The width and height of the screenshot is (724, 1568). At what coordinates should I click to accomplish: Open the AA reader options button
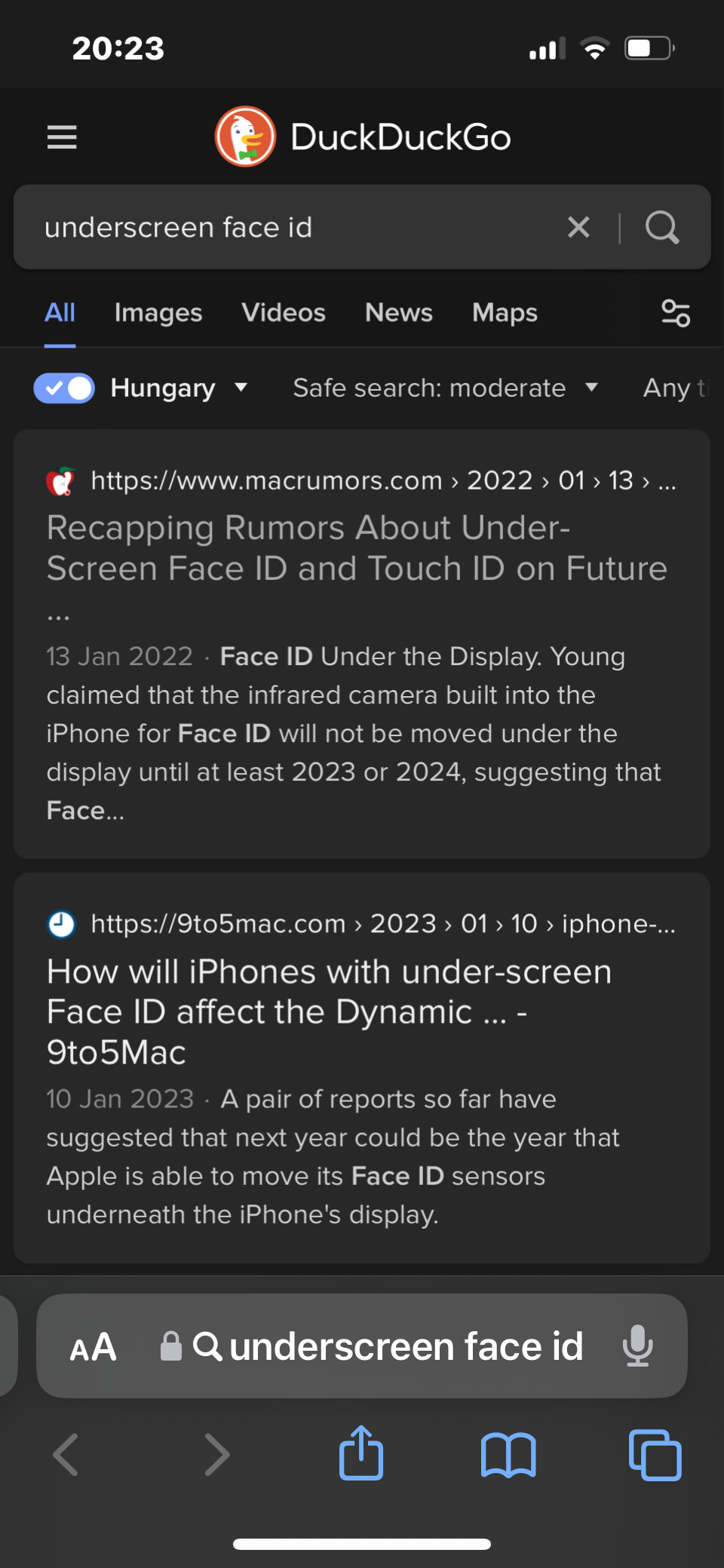[94, 1347]
